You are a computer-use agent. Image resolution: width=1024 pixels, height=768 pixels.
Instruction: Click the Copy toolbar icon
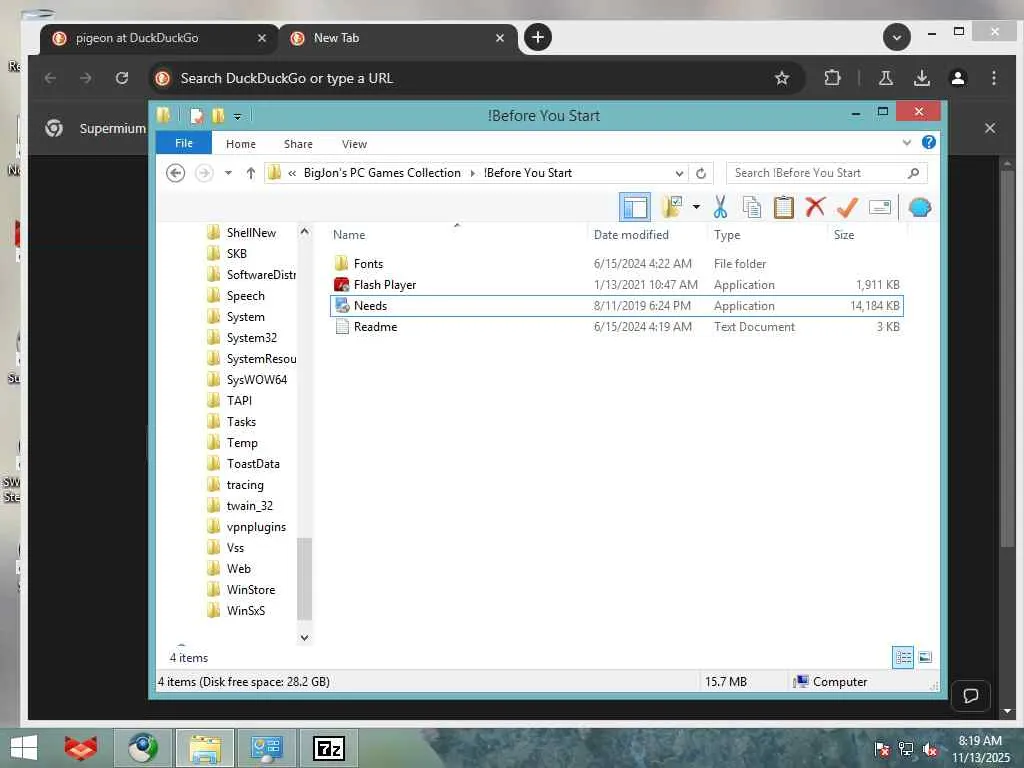click(x=752, y=207)
